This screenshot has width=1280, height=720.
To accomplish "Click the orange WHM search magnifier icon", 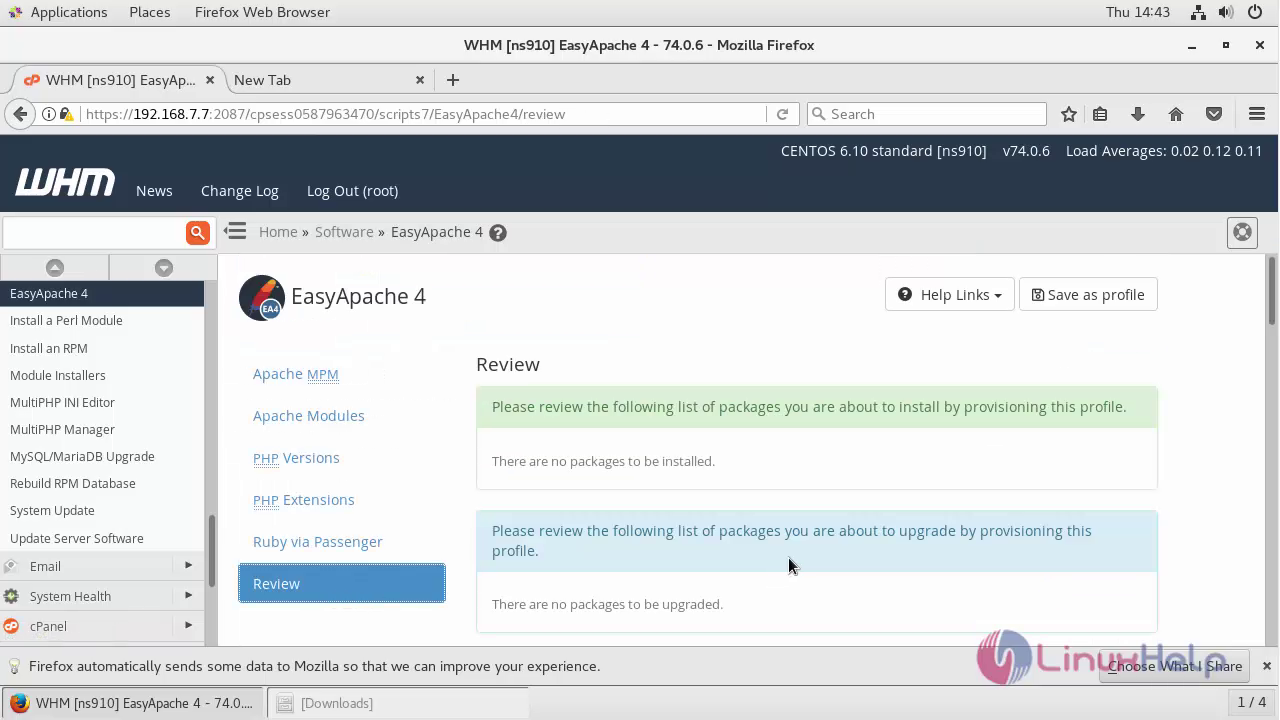I will pyautogui.click(x=197, y=232).
